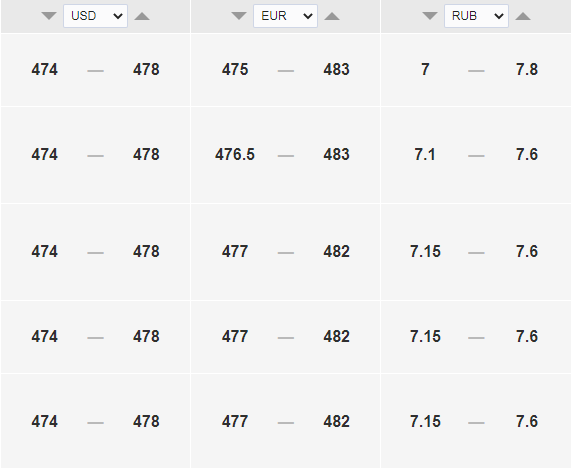Sort EUR column descending with down arrow
Screen dimensions: 571x468
pyautogui.click(x=239, y=16)
